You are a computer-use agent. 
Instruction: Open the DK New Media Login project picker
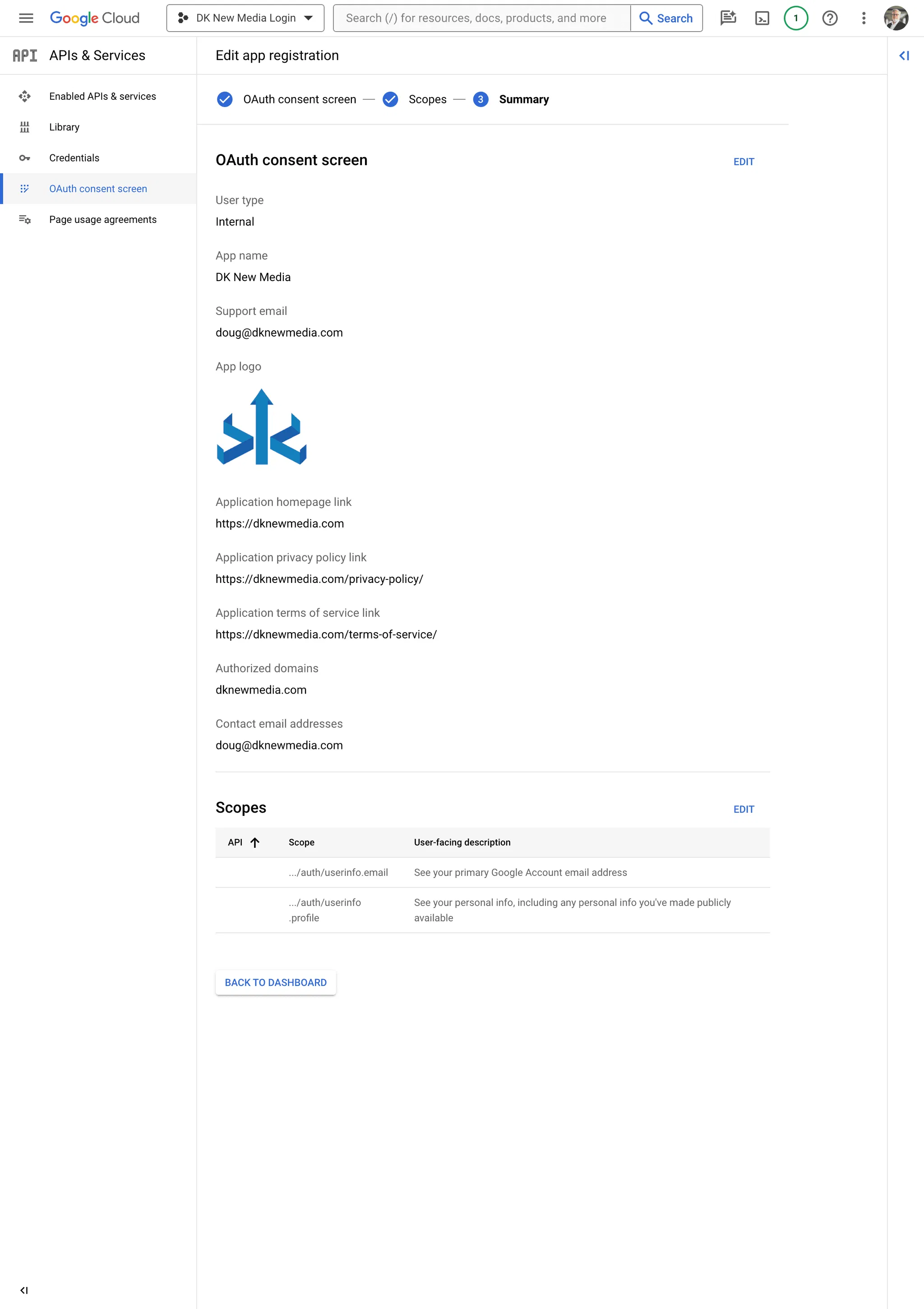click(x=245, y=18)
